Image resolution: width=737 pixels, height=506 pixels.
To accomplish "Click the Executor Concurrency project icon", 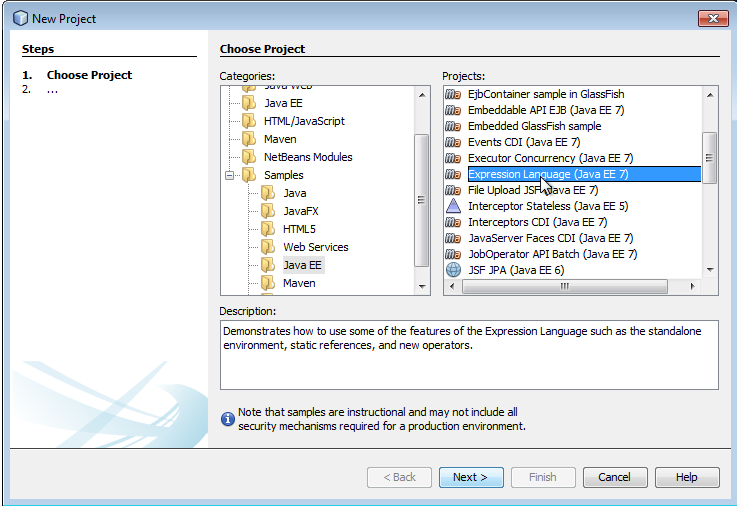I will click(453, 158).
